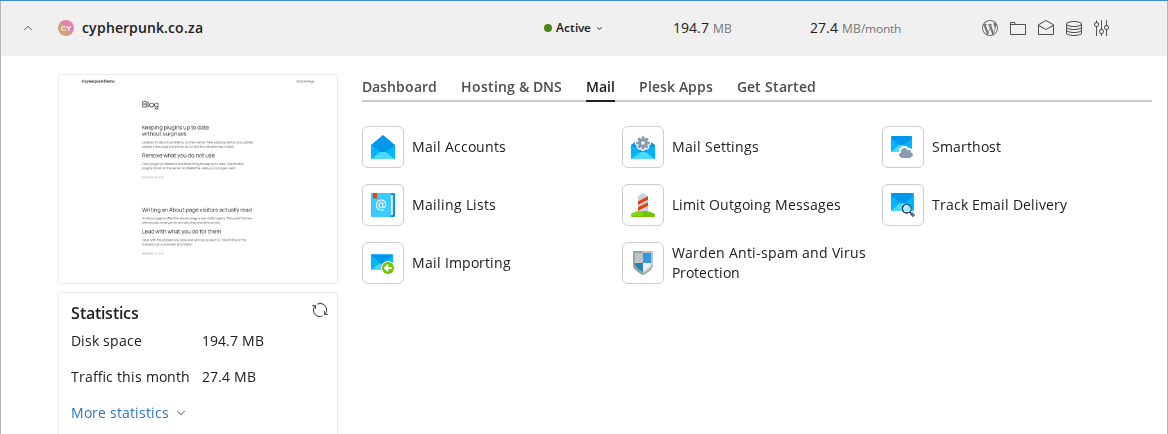Open the Mail Accounts envelope icon
The width and height of the screenshot is (1168, 434).
[383, 147]
